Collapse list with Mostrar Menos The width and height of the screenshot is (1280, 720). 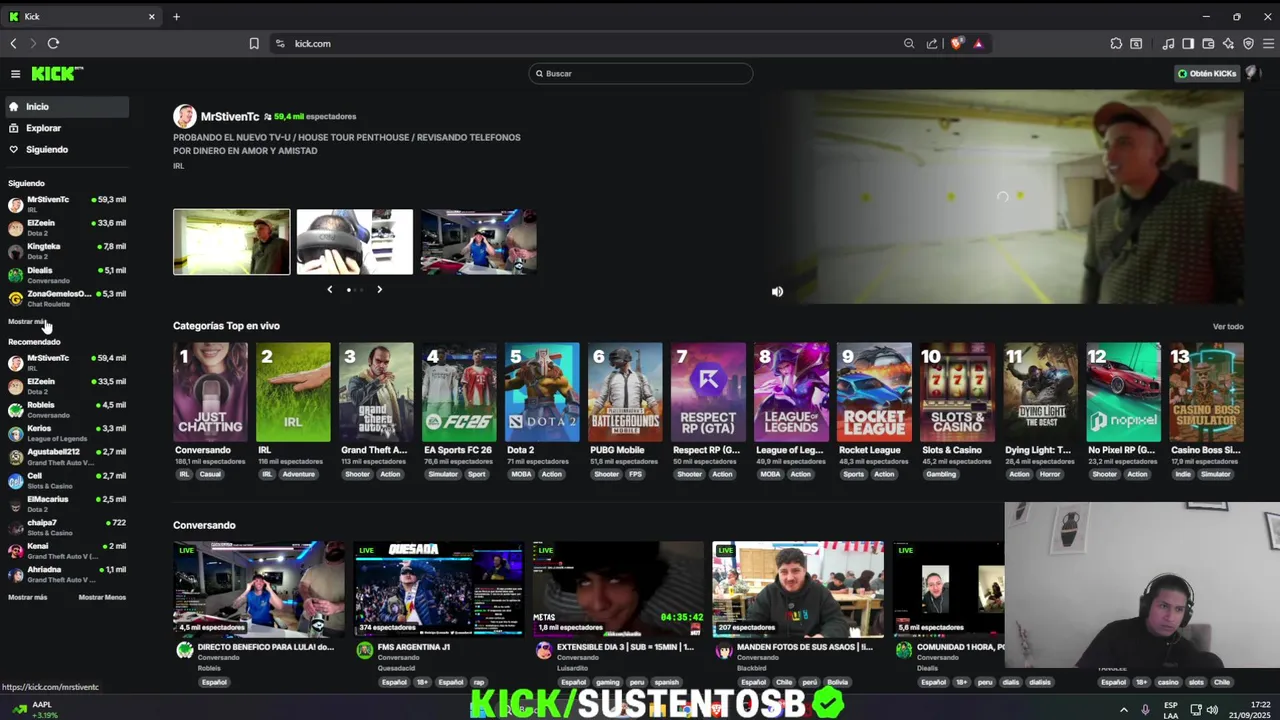[102, 597]
